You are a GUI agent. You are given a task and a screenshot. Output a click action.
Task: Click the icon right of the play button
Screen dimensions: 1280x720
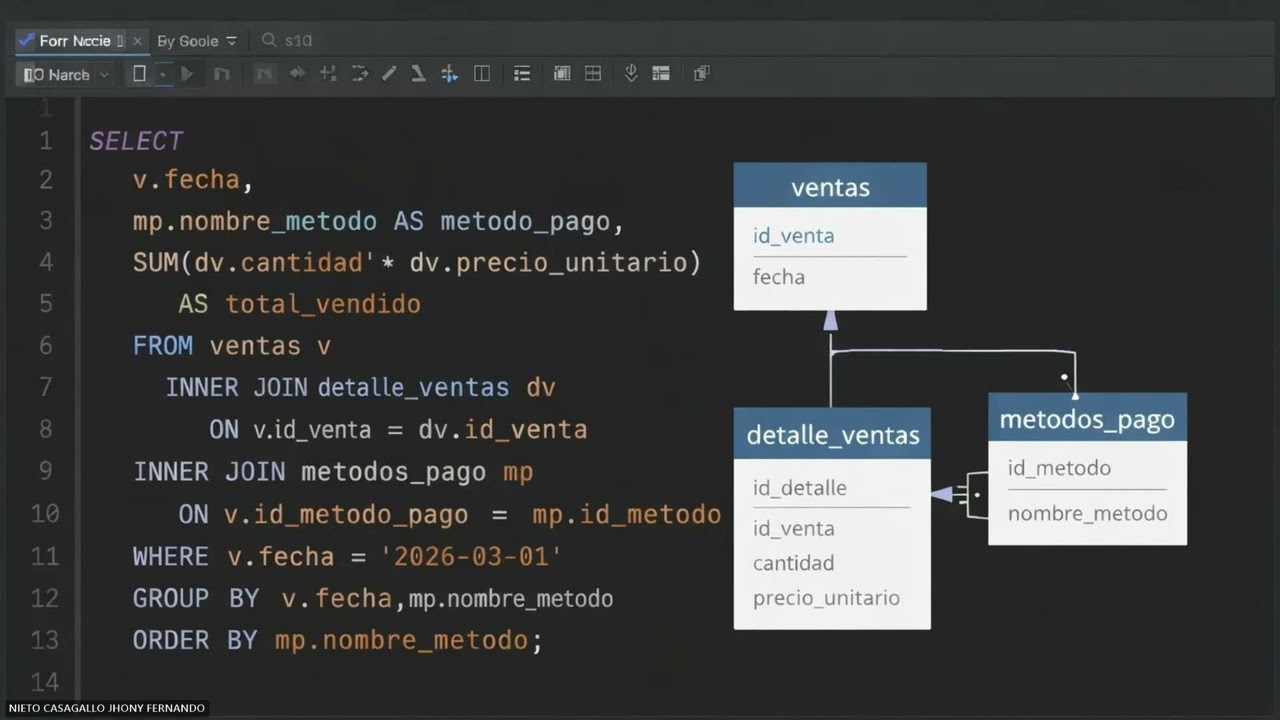pos(222,74)
